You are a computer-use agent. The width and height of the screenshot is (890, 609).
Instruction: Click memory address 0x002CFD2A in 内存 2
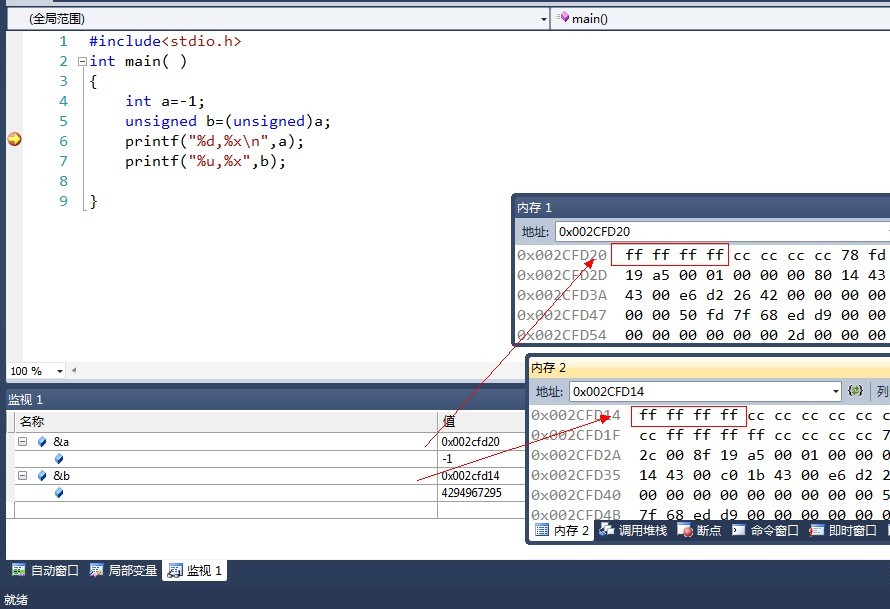coord(576,455)
